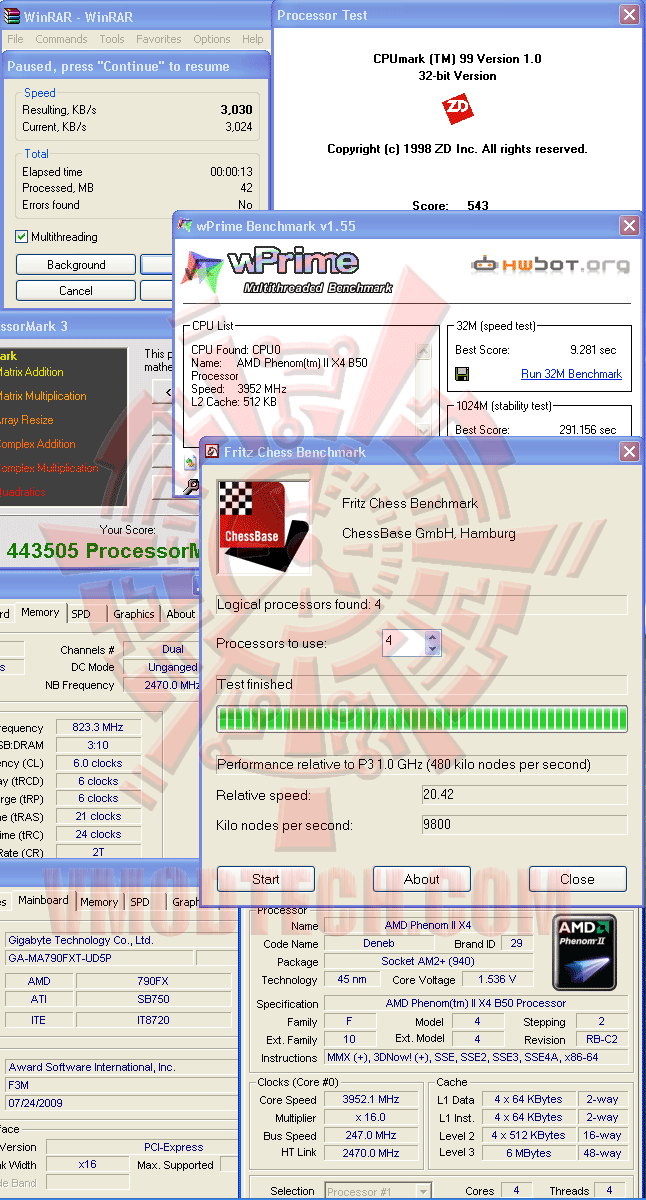The height and width of the screenshot is (1200, 646).
Task: Select Array Resize in the ProcessorMark list
Action: point(27,420)
